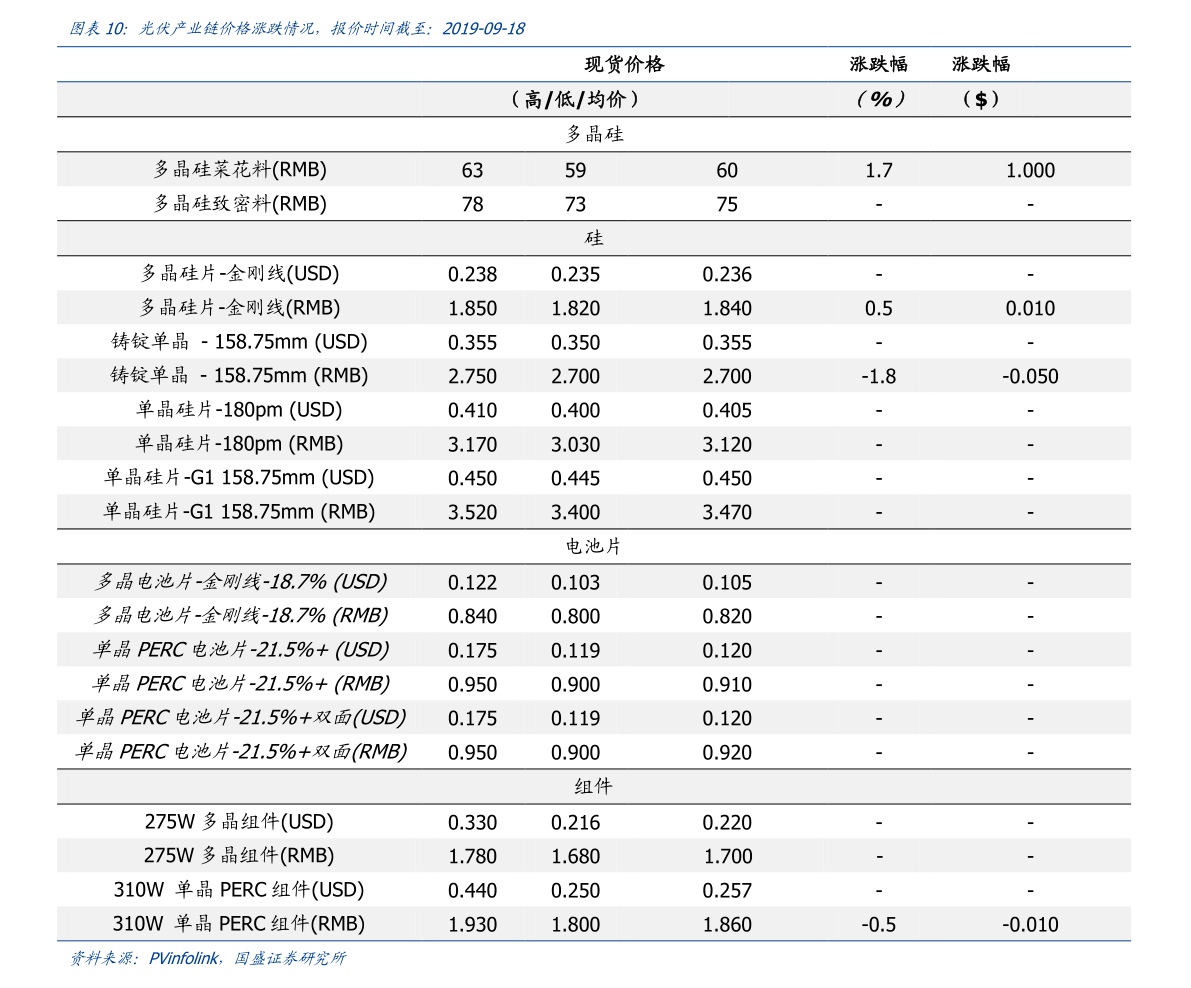1191x988 pixels.
Task: Select the 多晶硅 section heading
Action: [x=594, y=134]
